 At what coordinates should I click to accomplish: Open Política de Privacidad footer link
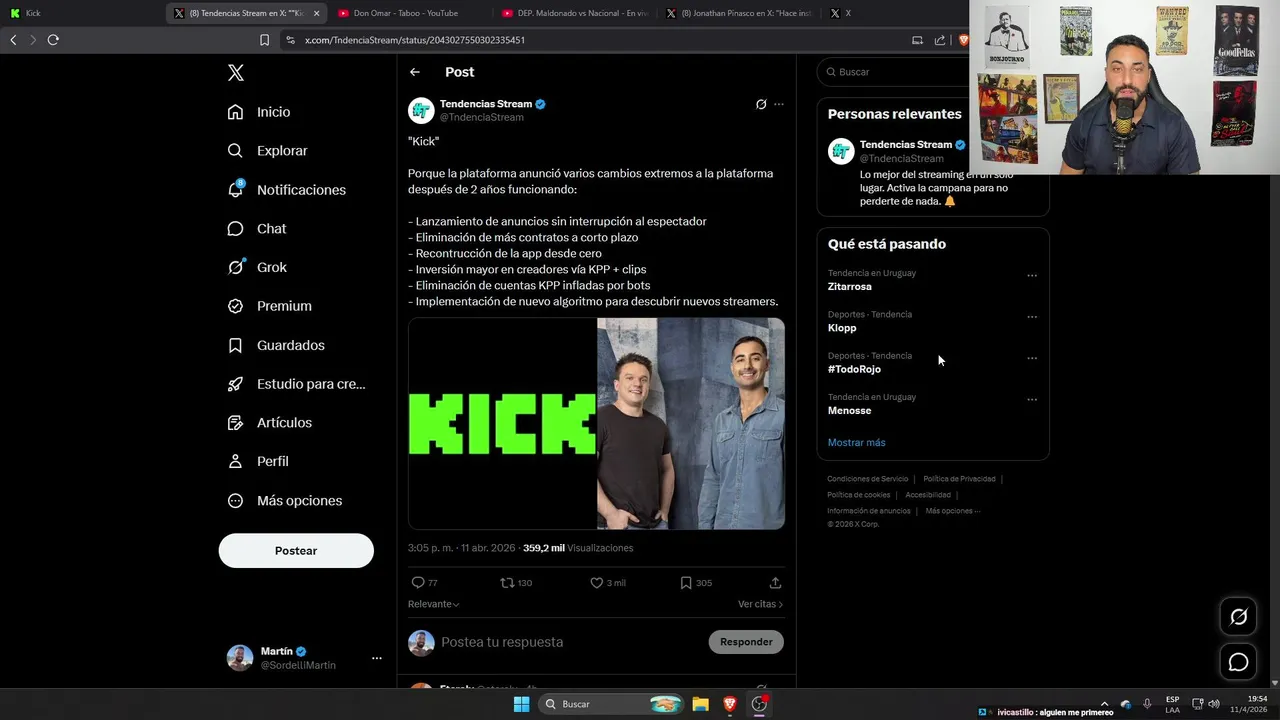[x=959, y=479]
